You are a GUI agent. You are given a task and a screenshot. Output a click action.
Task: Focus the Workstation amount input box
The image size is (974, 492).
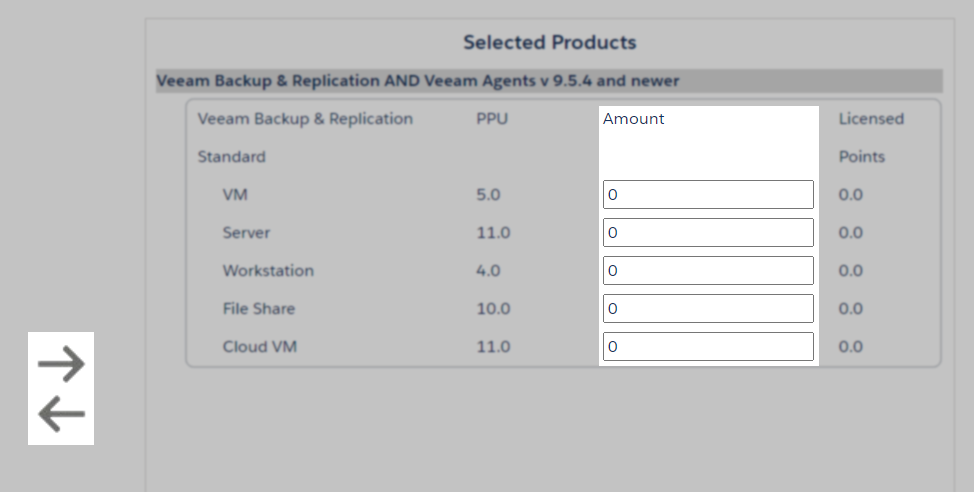pyautogui.click(x=708, y=270)
